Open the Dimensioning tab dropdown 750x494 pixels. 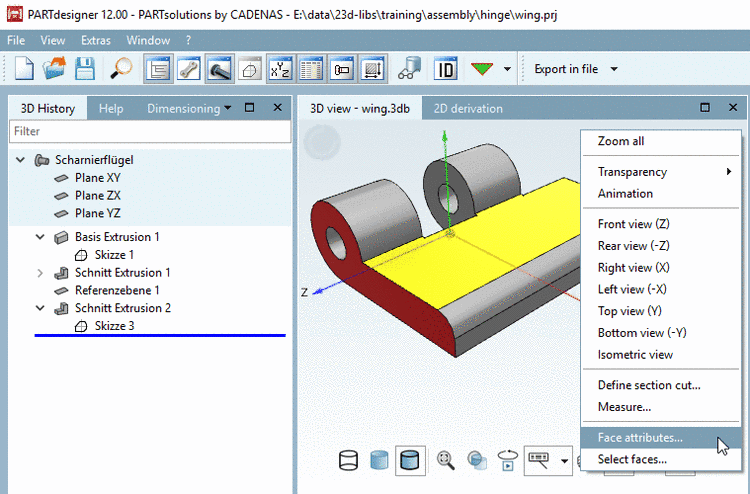[228, 108]
